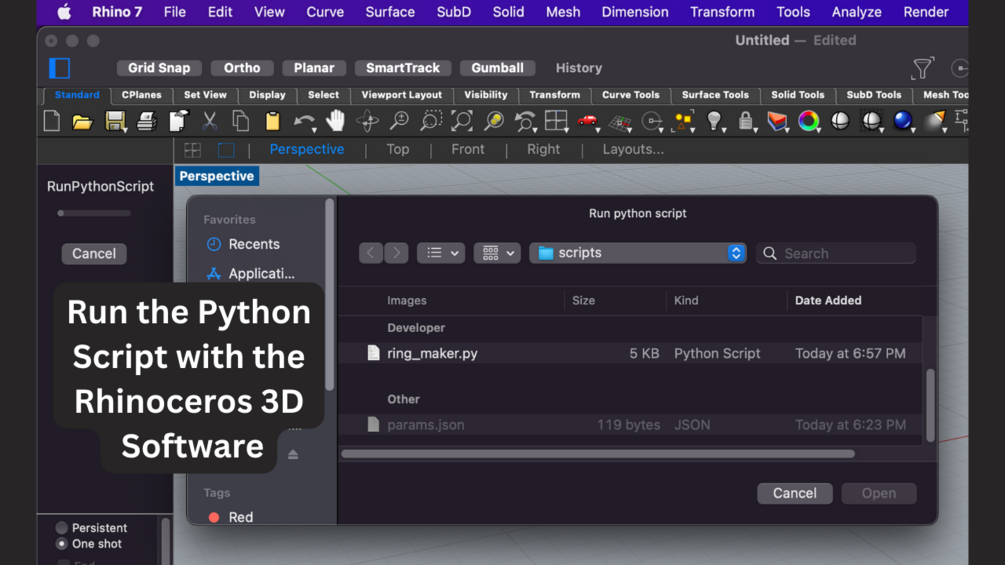This screenshot has height=565, width=1005.
Task: Cancel the RunPythonScript command
Action: pos(94,254)
